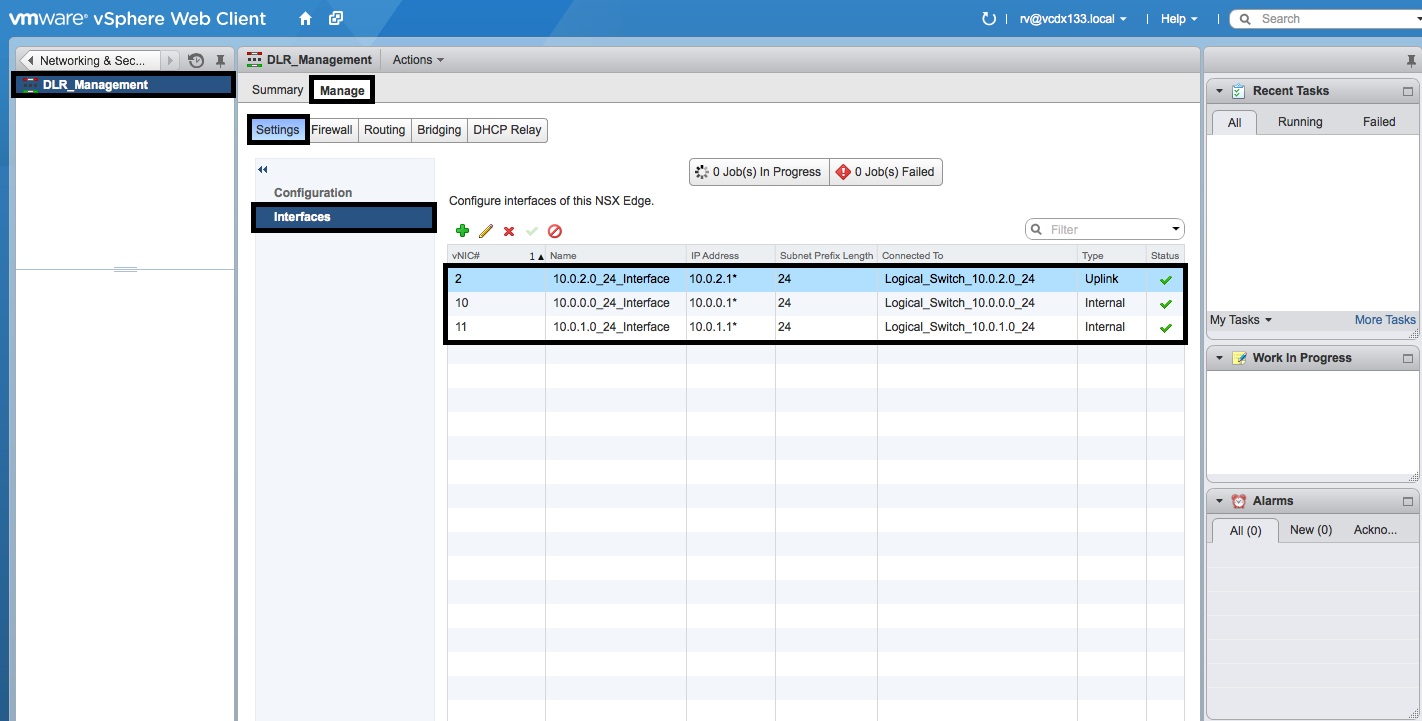The width and height of the screenshot is (1422, 721).
Task: Open the recent objects history icon
Action: point(196,61)
